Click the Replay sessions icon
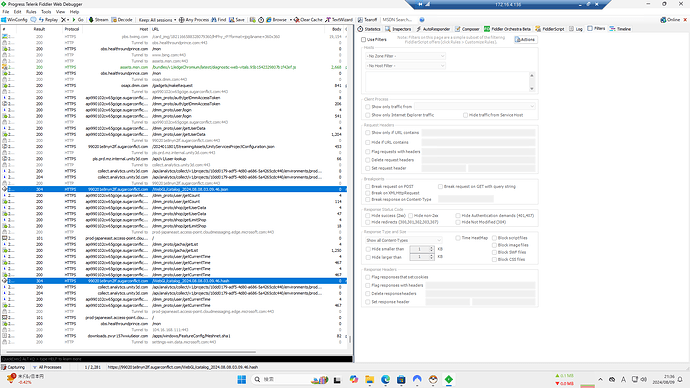 click(x=41, y=20)
